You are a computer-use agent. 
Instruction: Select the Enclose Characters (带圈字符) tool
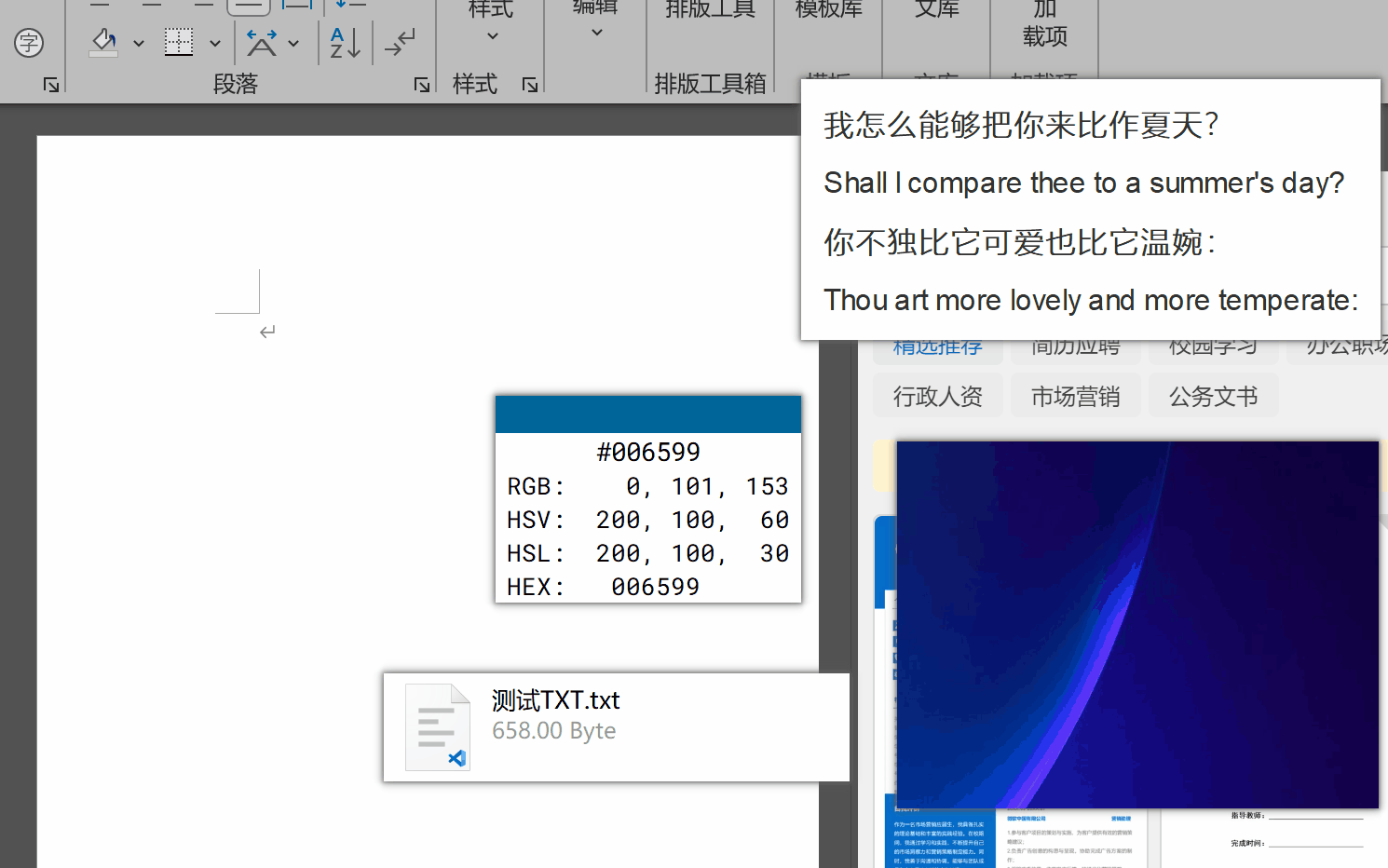[31, 42]
